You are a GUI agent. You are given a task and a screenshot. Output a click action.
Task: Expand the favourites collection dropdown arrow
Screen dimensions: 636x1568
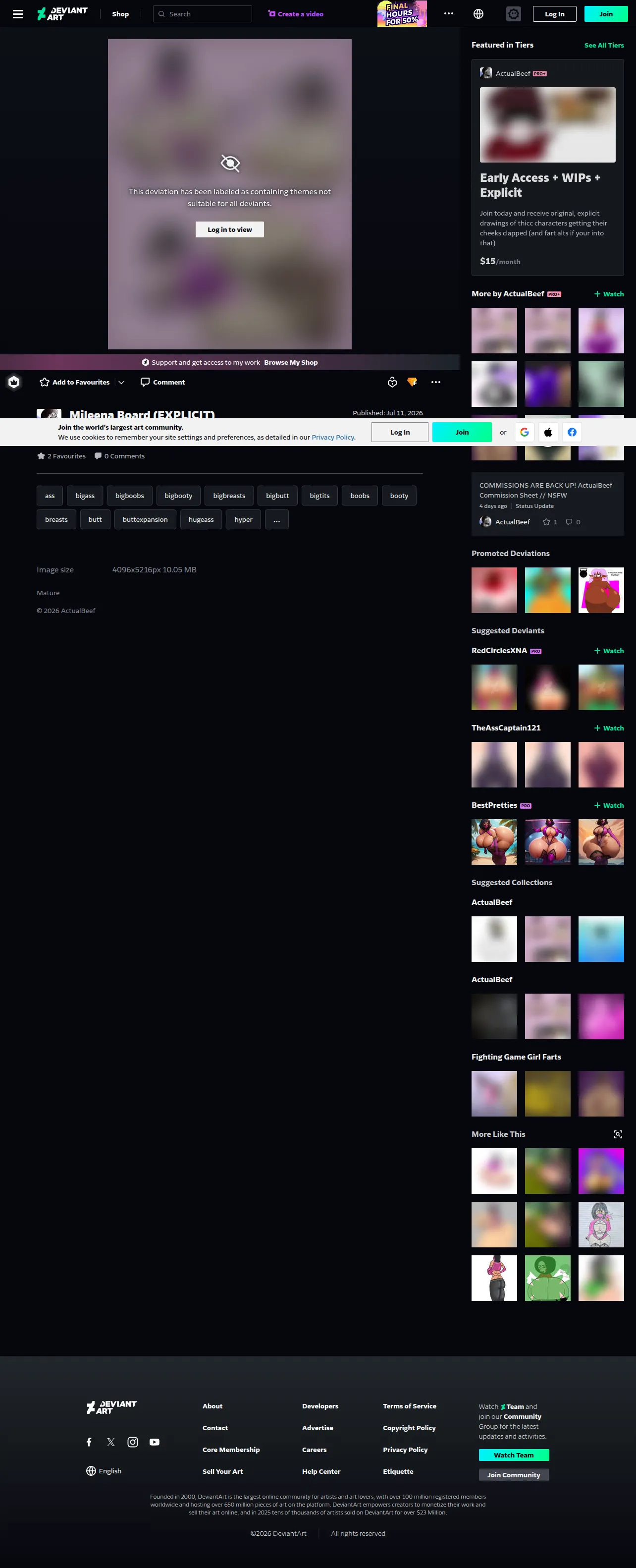coord(121,382)
